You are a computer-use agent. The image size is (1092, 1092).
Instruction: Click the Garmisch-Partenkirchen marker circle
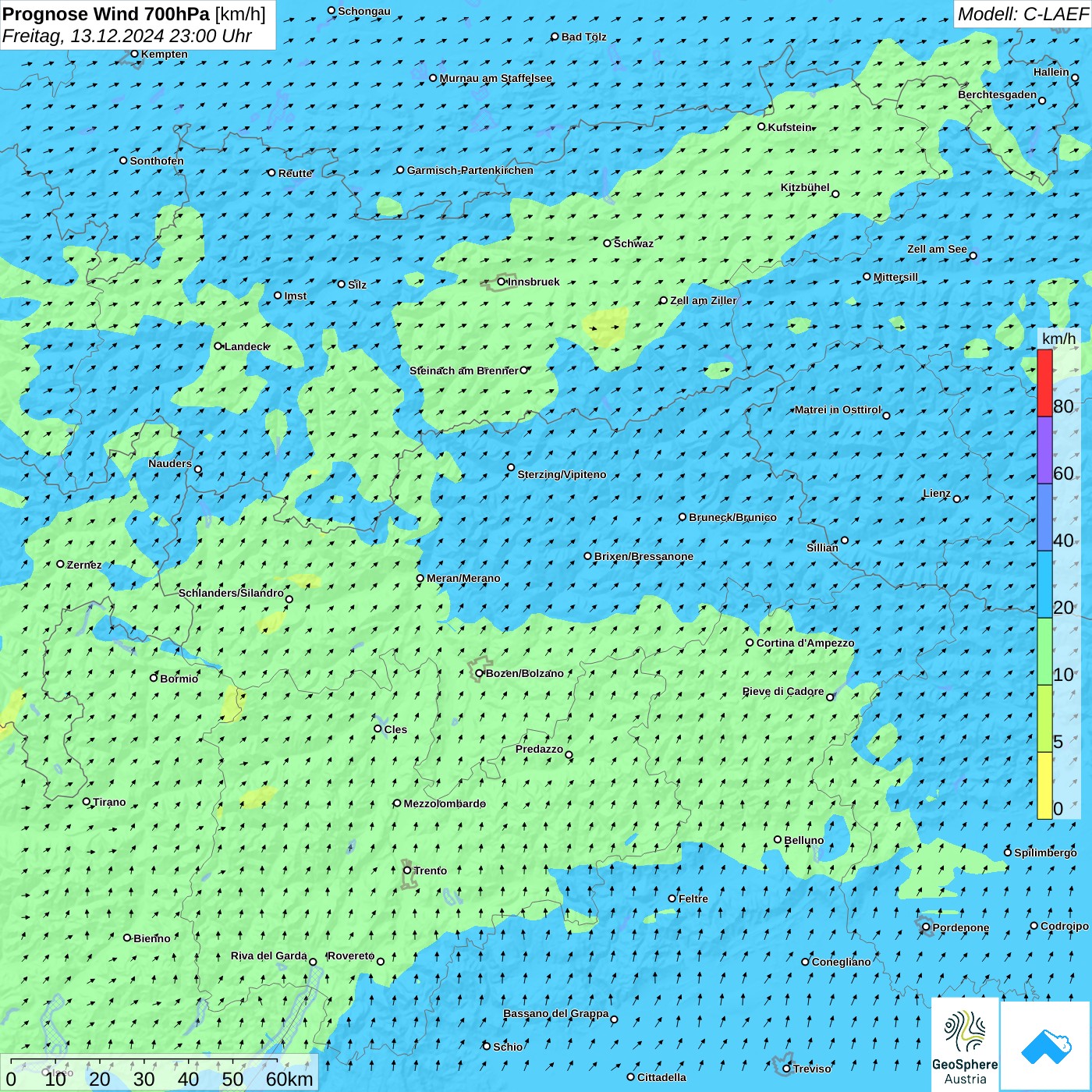[401, 170]
